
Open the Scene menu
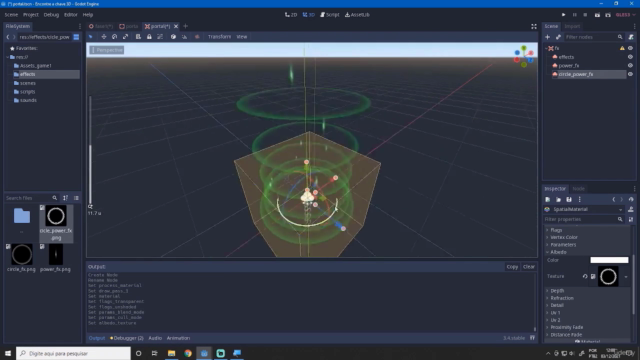coord(11,15)
